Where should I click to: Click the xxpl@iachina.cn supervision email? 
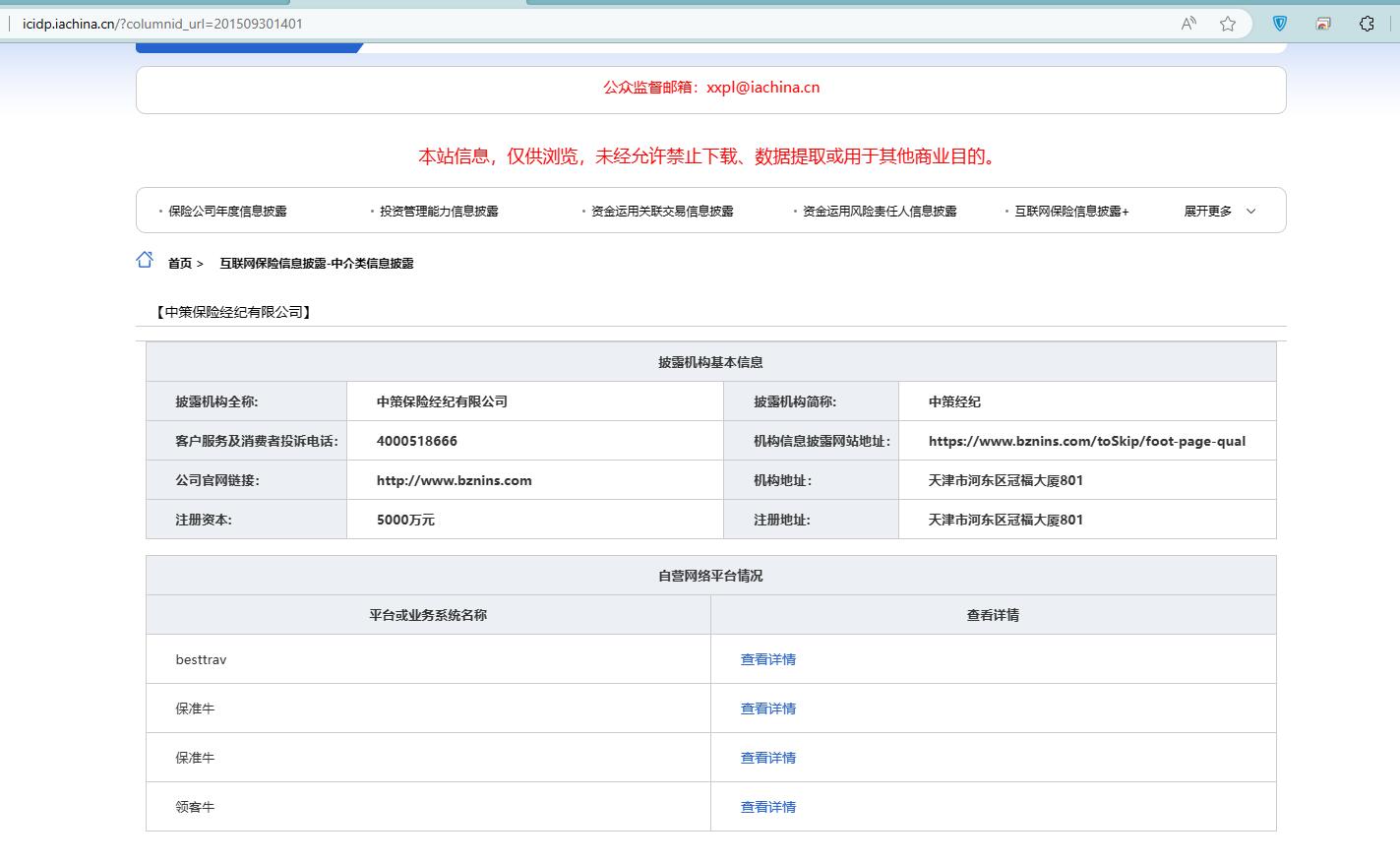[762, 87]
